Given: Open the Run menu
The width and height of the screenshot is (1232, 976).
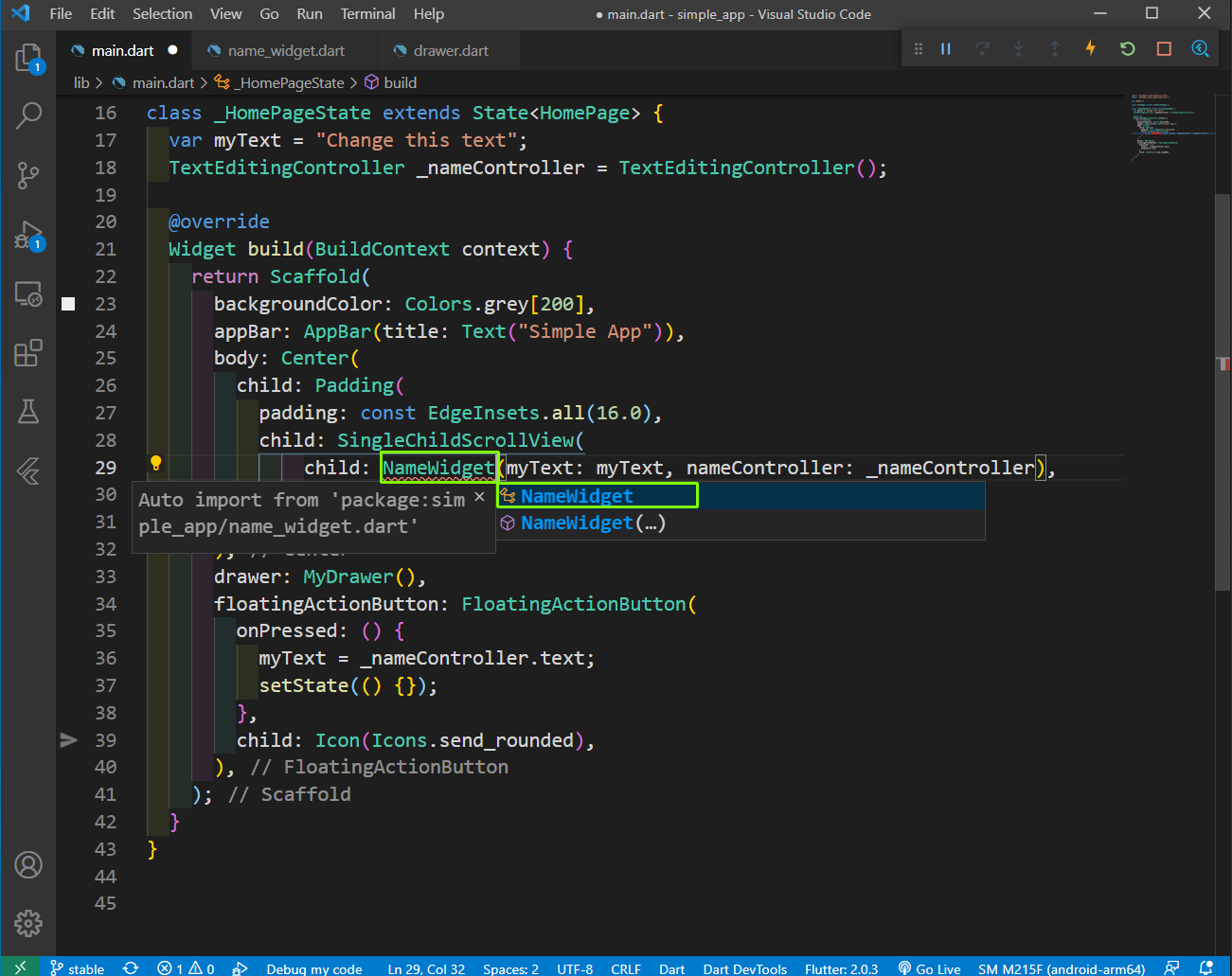Looking at the screenshot, I should click(310, 14).
